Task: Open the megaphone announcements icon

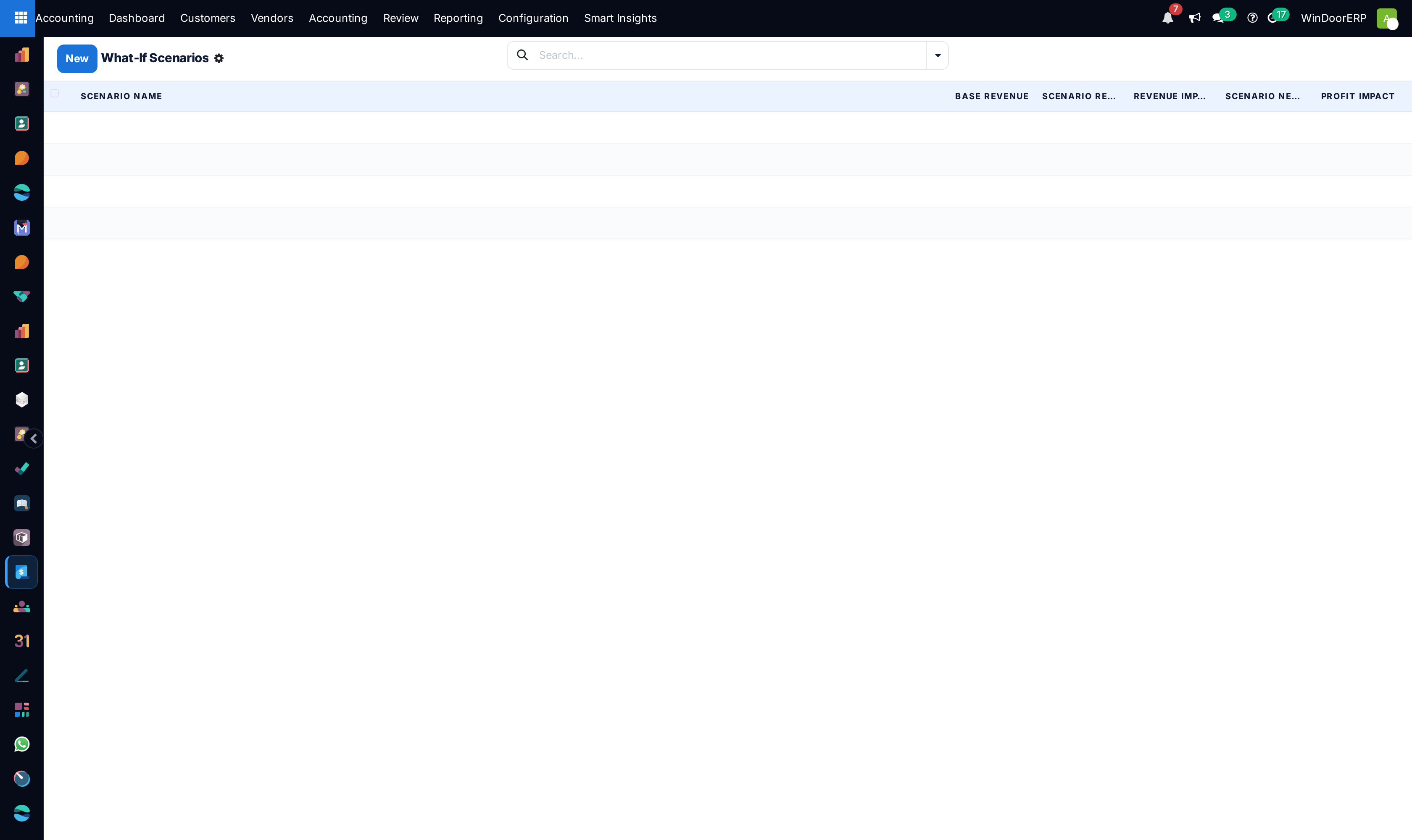Action: tap(1194, 18)
